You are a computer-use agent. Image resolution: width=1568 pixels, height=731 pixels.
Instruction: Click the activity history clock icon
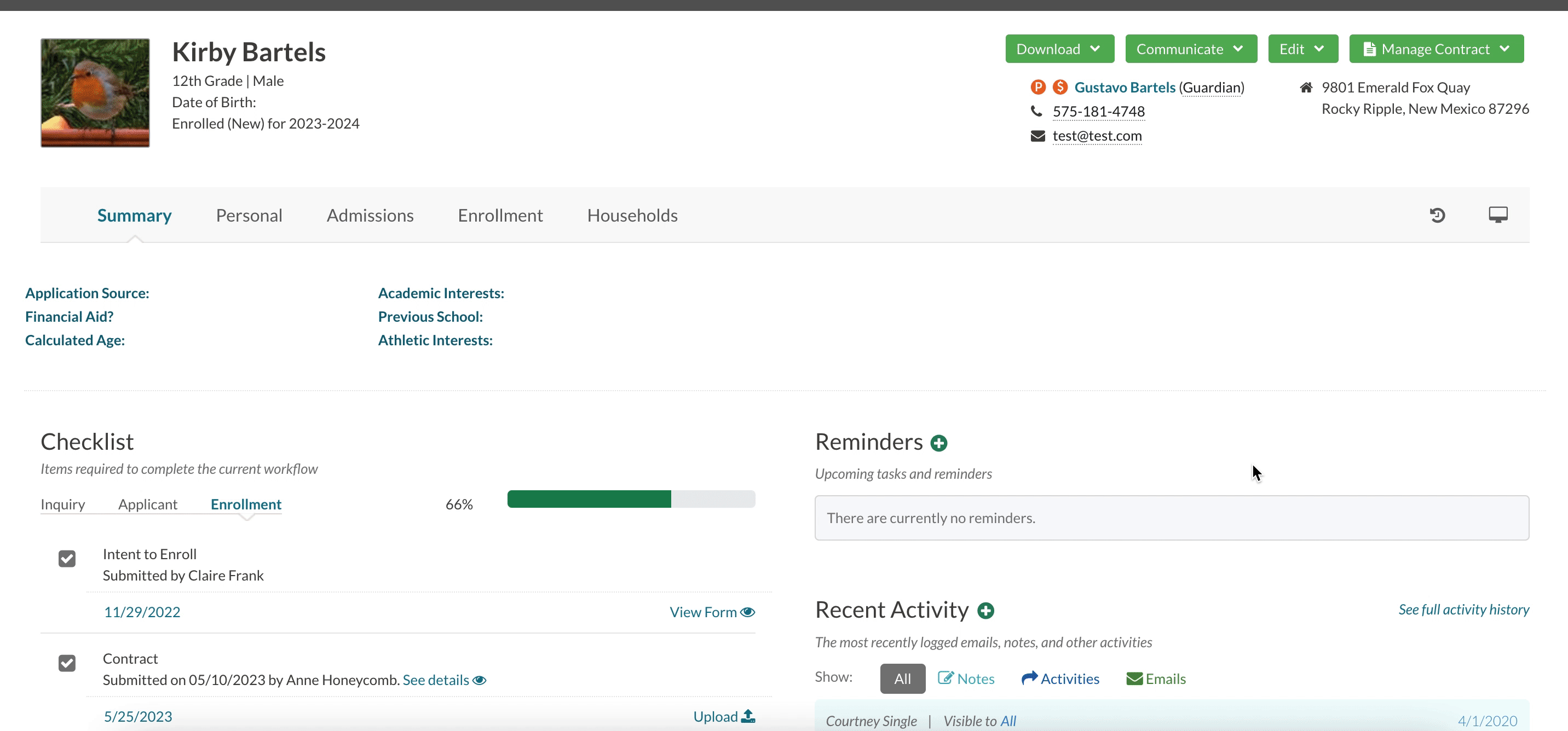[x=1437, y=214]
